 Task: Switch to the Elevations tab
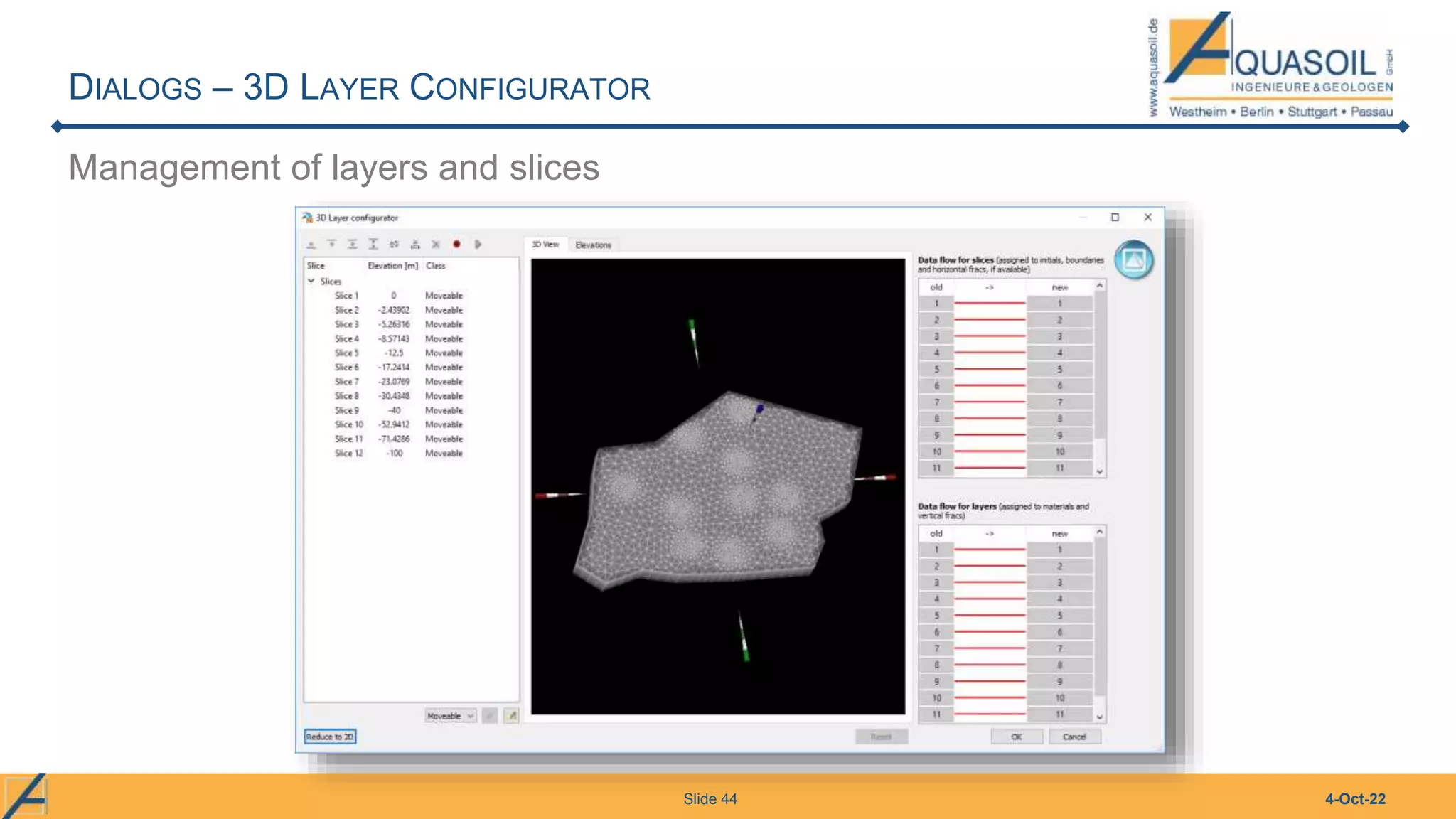point(593,245)
